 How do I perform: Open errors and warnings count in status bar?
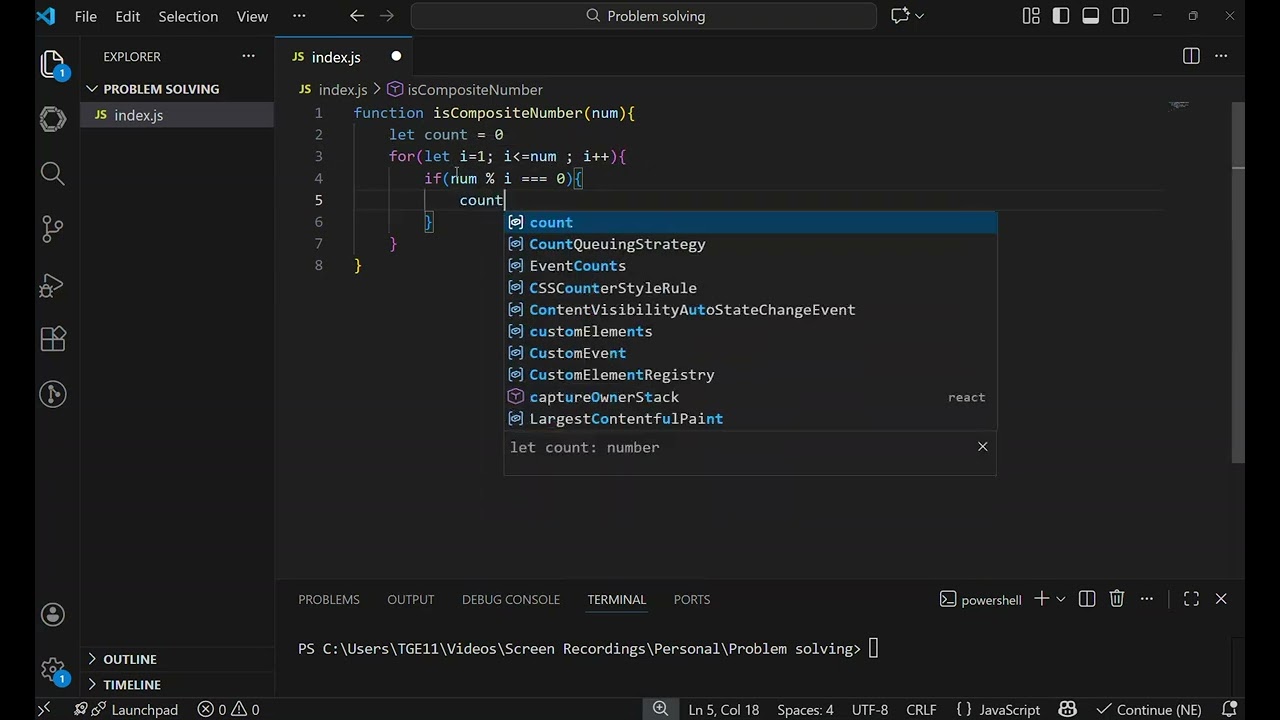point(228,709)
